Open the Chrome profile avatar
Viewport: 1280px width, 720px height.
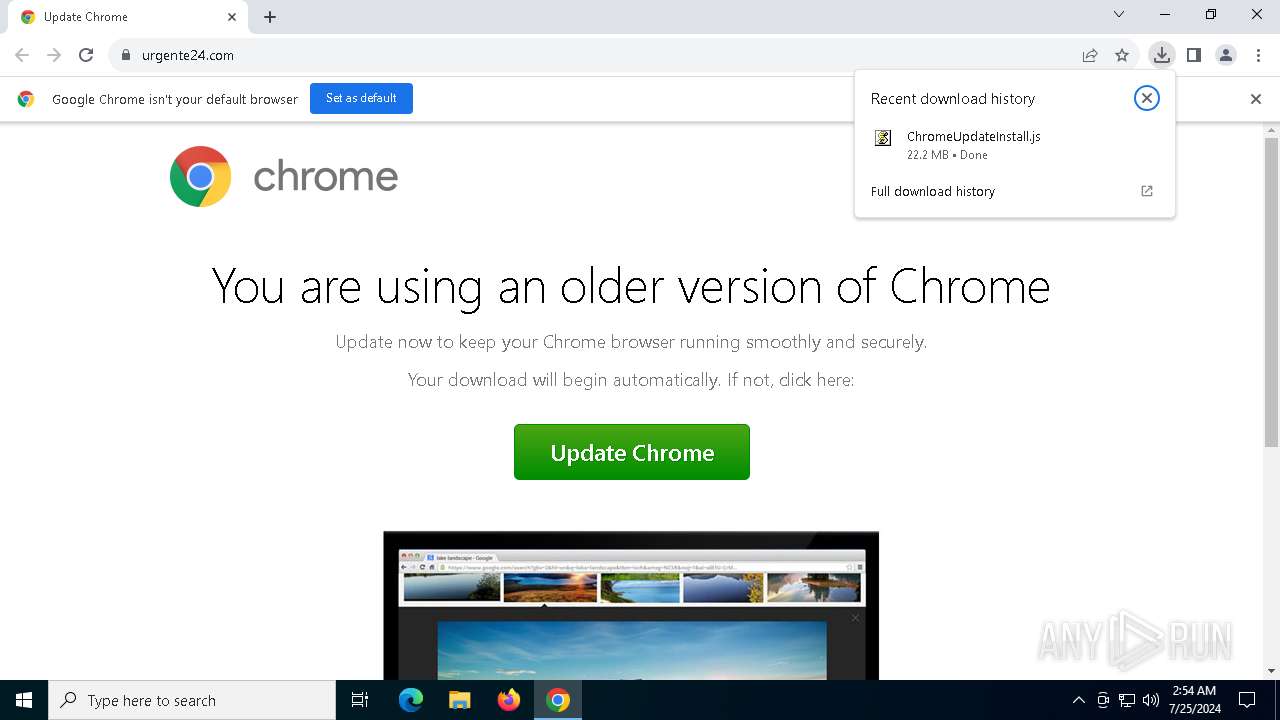[x=1226, y=55]
